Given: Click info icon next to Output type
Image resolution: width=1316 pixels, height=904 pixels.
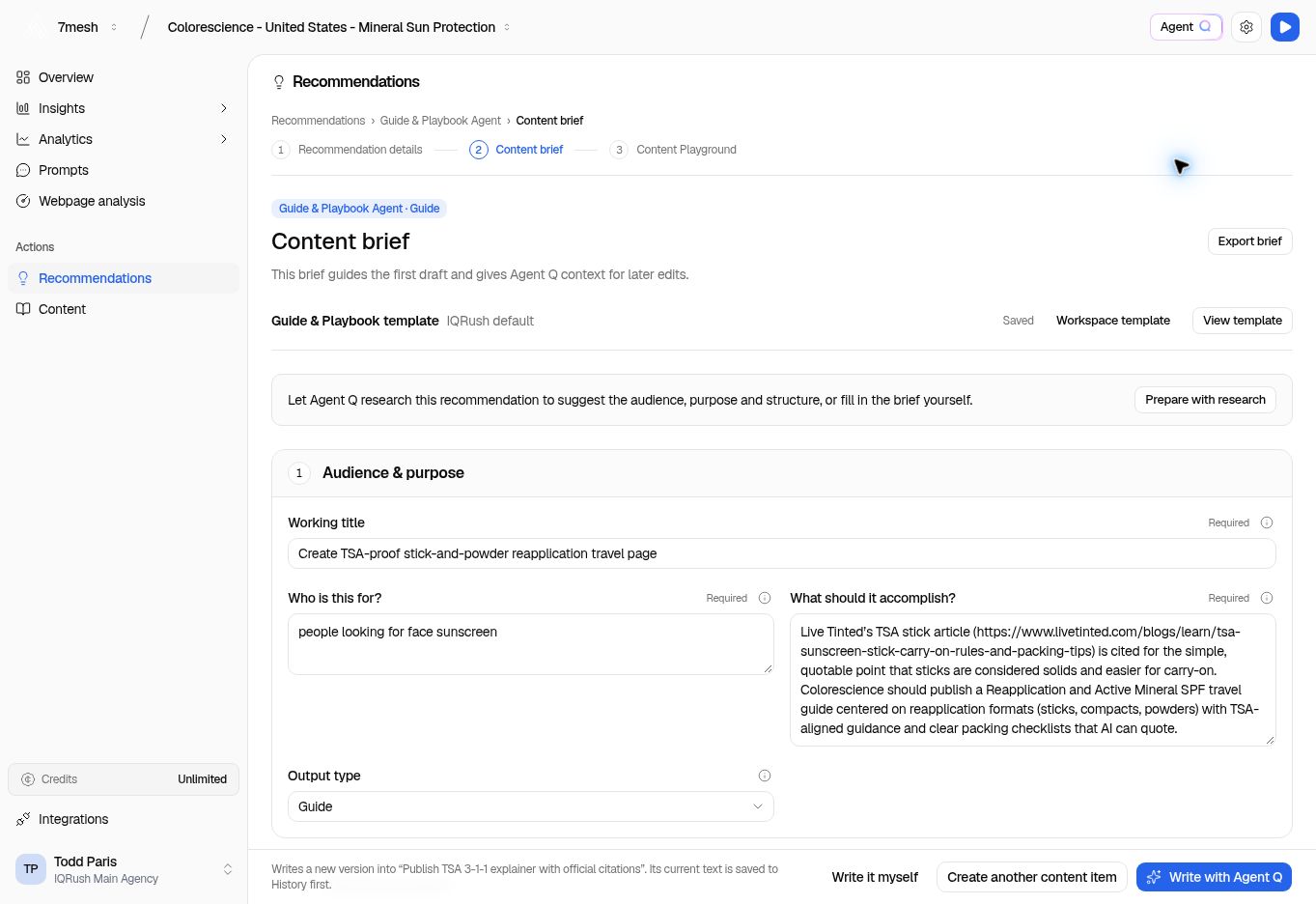Looking at the screenshot, I should coord(765,776).
